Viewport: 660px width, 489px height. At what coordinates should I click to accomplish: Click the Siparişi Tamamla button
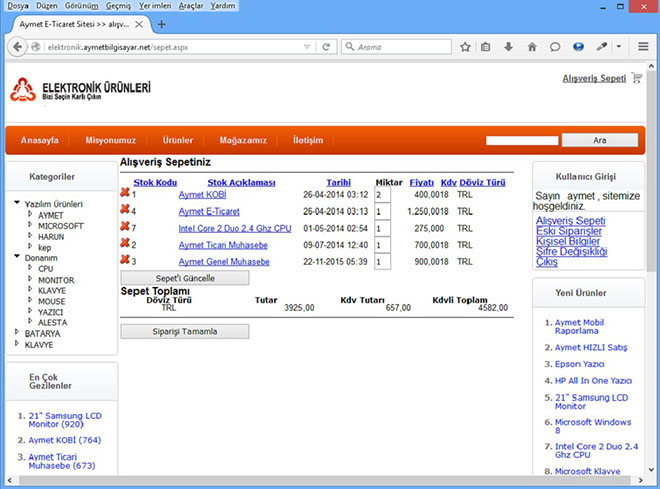pos(185,332)
